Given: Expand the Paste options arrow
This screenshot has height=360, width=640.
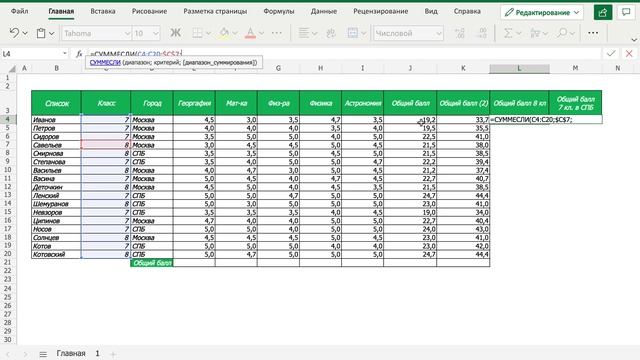Looking at the screenshot, I should pyautogui.click(x=51, y=33).
